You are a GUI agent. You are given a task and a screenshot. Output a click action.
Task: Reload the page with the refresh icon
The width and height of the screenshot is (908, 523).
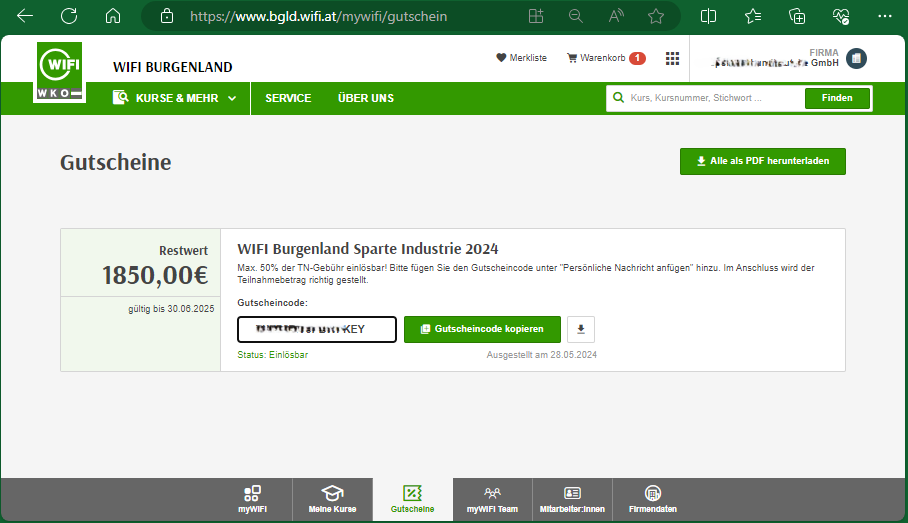69,16
